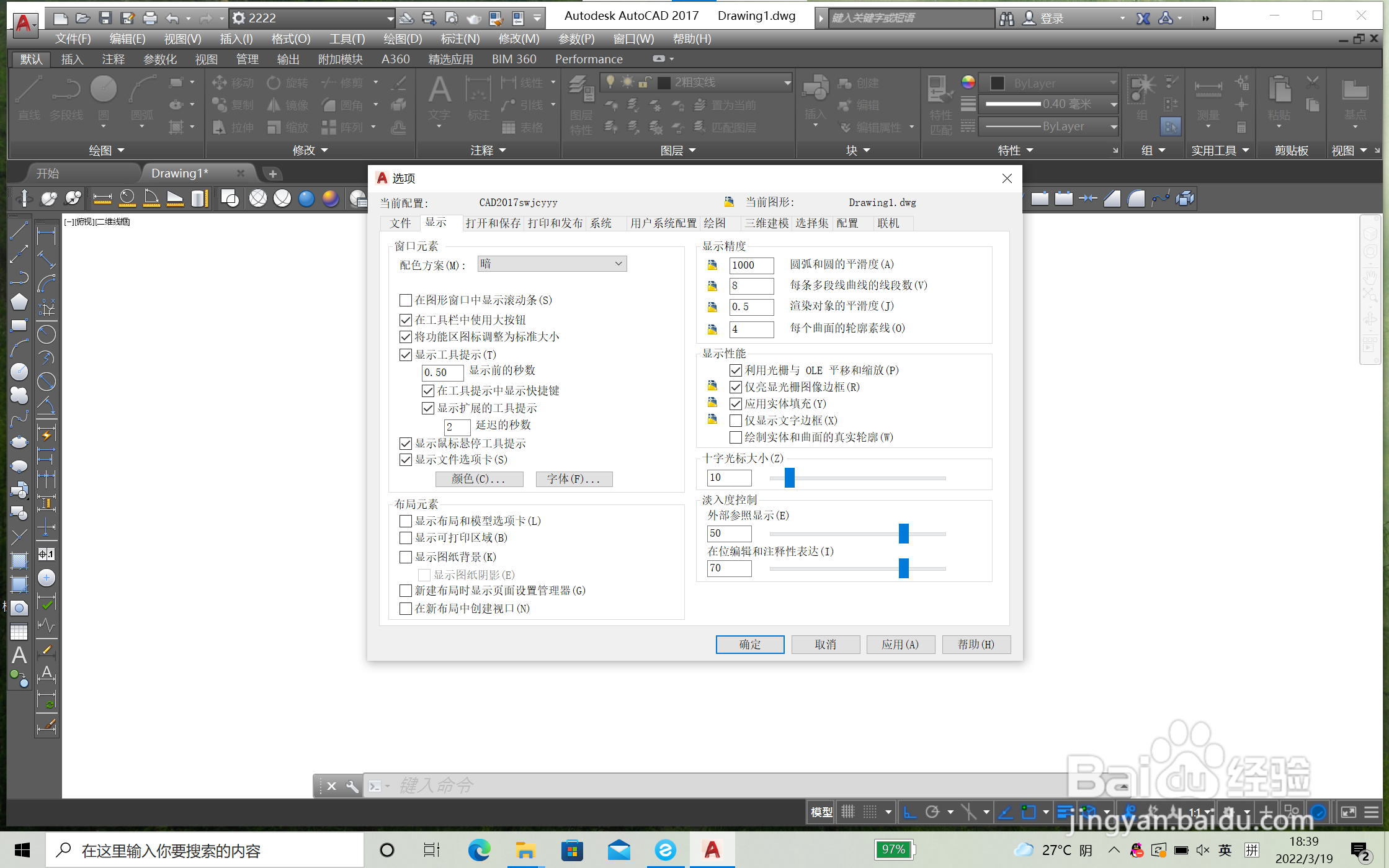Viewport: 1389px width, 868px height.
Task: Open color scheme dropdown
Action: [552, 264]
